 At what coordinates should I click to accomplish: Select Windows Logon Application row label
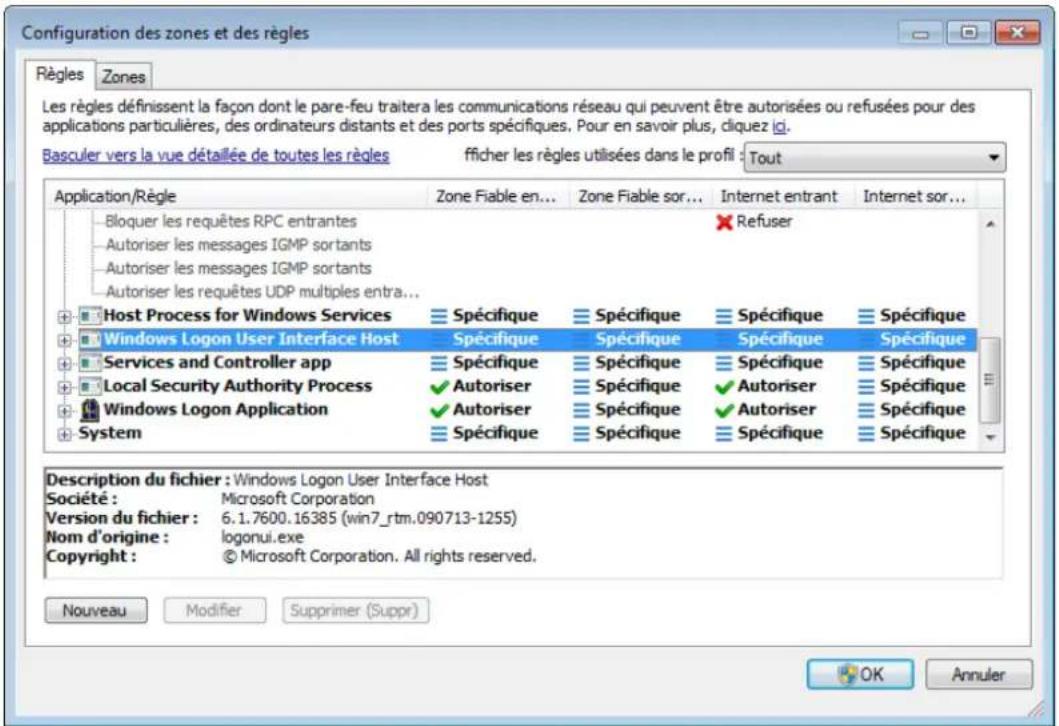[215, 410]
